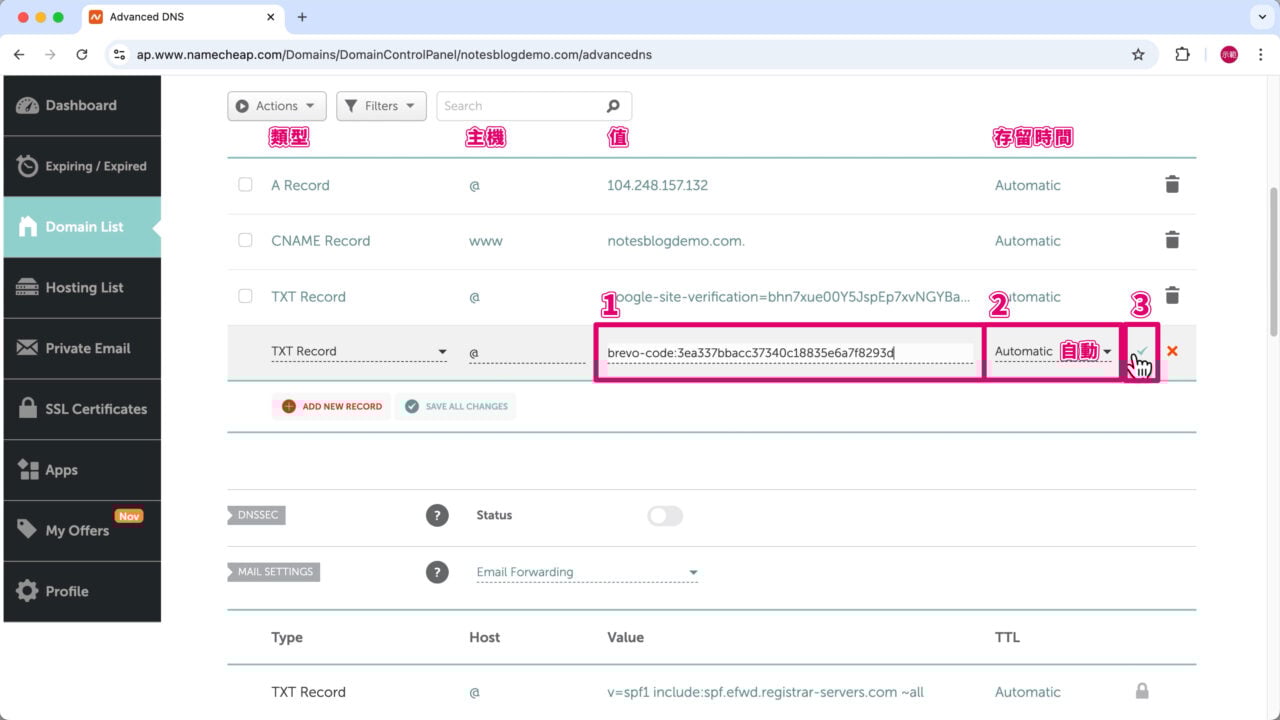Click the magnifier icon in the search box
This screenshot has height=720, width=1280.
[611, 105]
